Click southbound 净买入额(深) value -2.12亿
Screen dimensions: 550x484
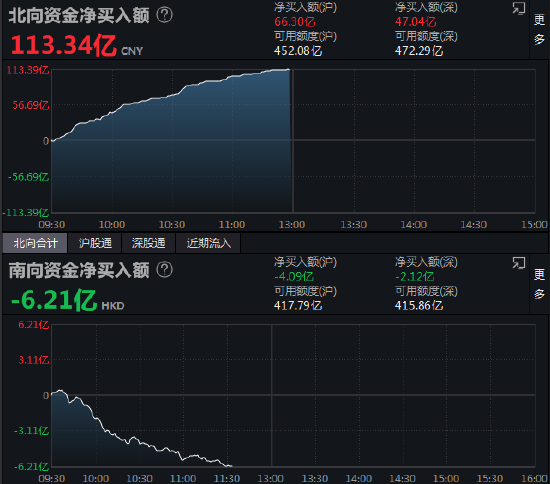[x=415, y=277]
